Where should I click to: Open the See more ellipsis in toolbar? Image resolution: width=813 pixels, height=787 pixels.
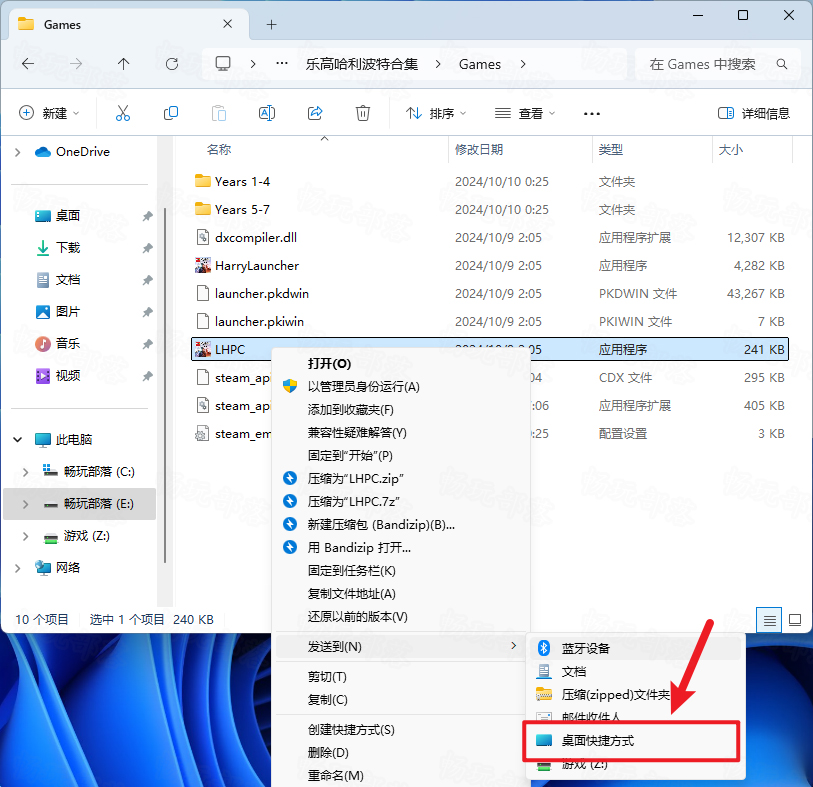click(592, 114)
